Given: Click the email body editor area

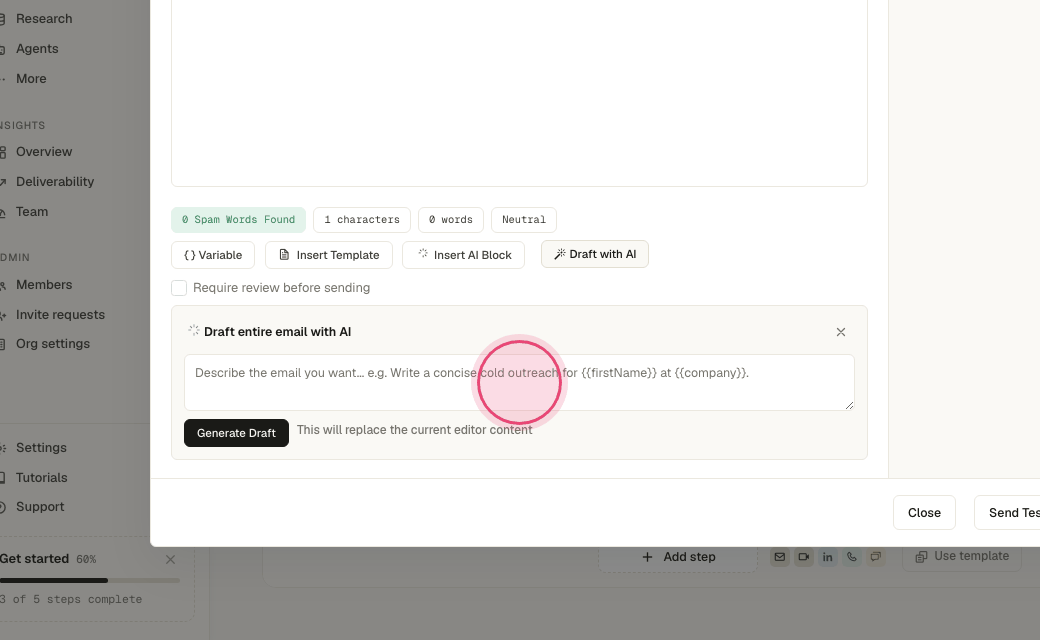Looking at the screenshot, I should pos(519,93).
